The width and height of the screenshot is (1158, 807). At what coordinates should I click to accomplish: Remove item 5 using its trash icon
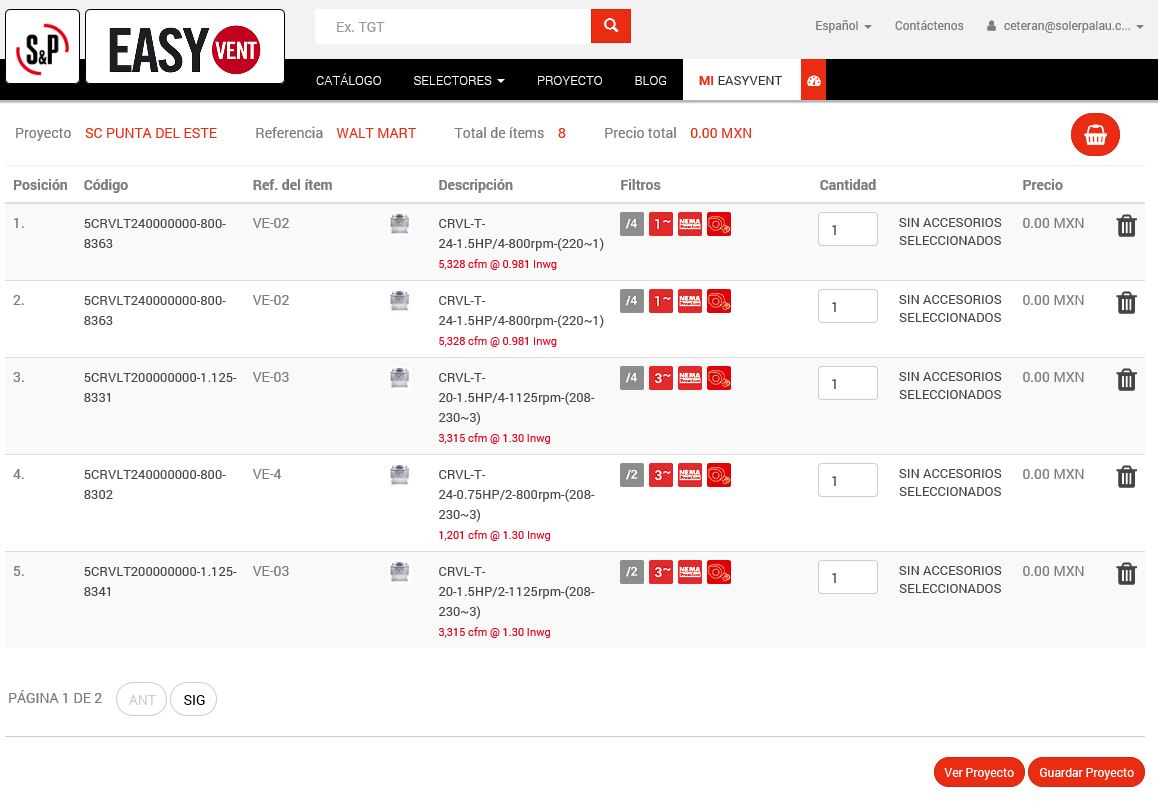tap(1126, 574)
